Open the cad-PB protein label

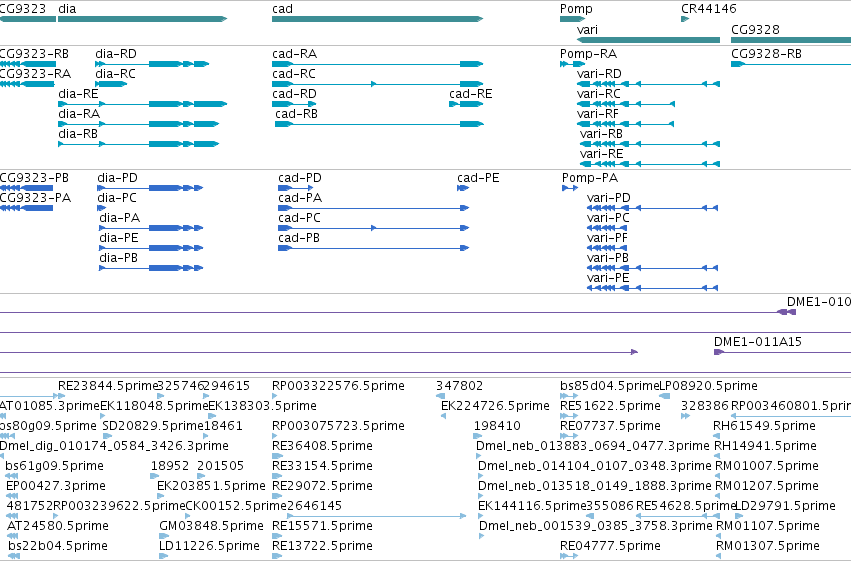pos(299,238)
